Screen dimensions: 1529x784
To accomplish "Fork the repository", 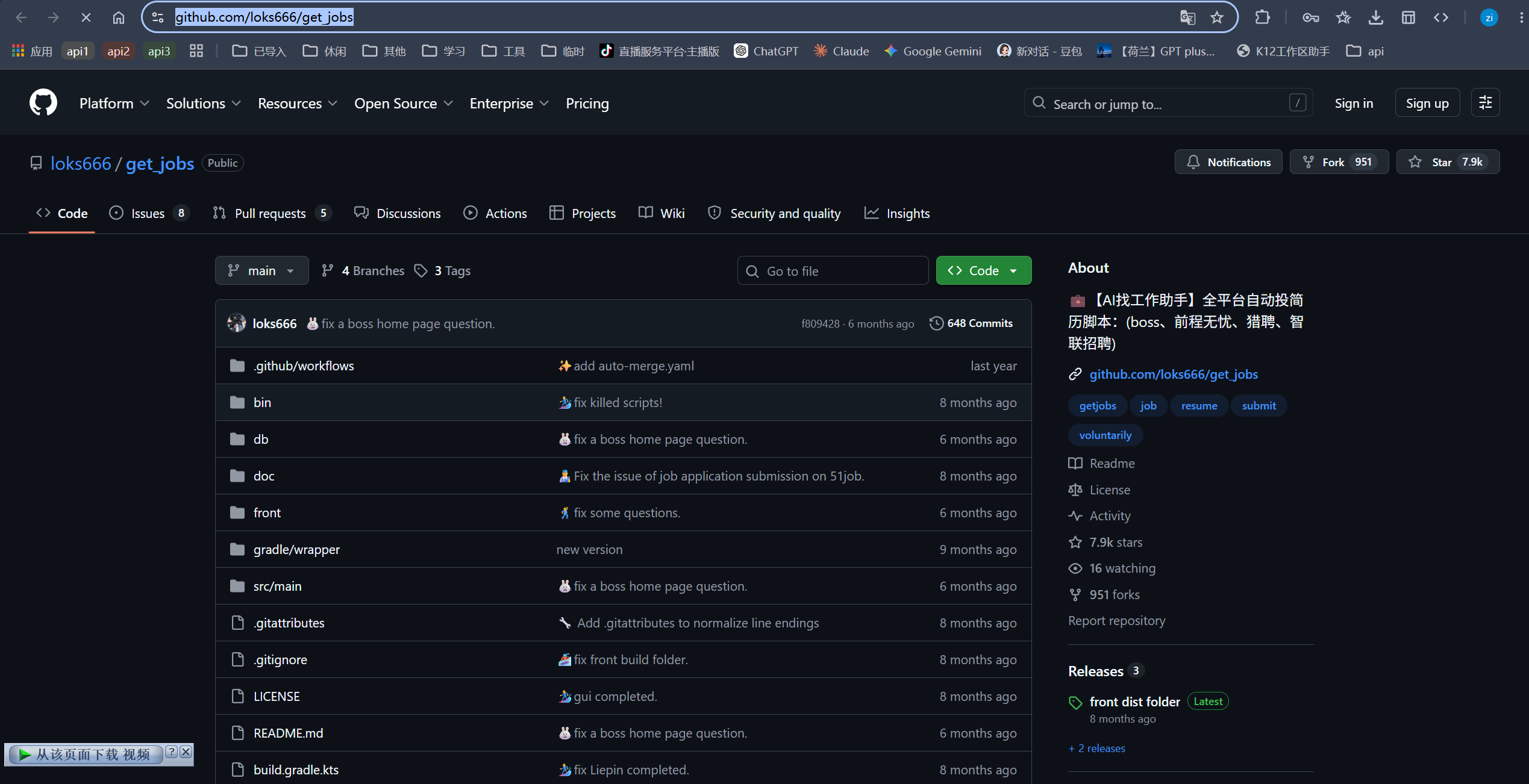I will (1339, 162).
